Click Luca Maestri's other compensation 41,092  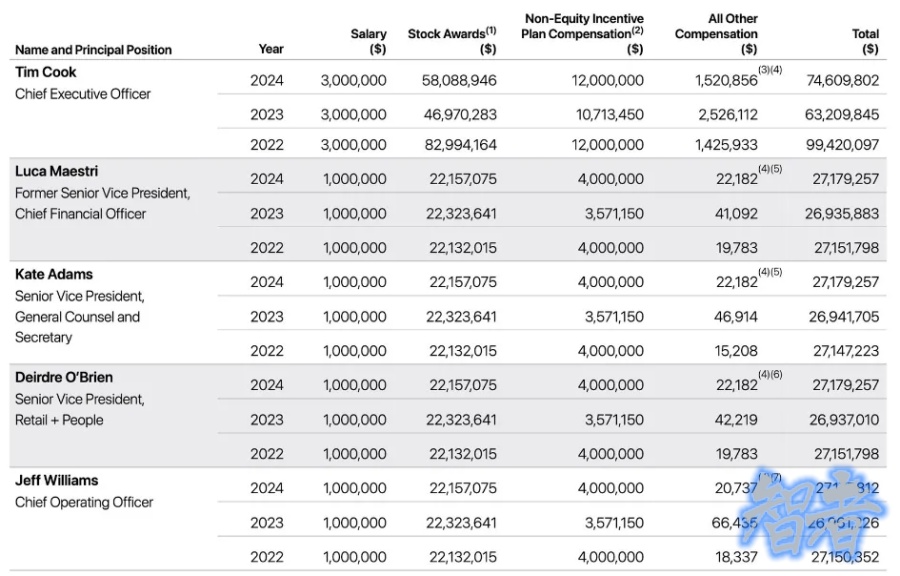(x=735, y=213)
